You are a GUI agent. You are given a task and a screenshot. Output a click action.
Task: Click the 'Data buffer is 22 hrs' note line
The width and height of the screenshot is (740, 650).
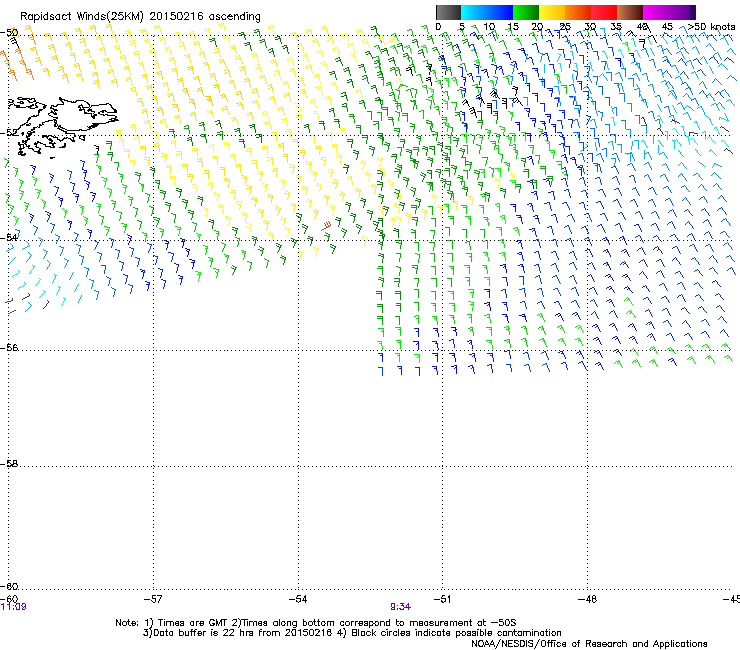pos(352,633)
